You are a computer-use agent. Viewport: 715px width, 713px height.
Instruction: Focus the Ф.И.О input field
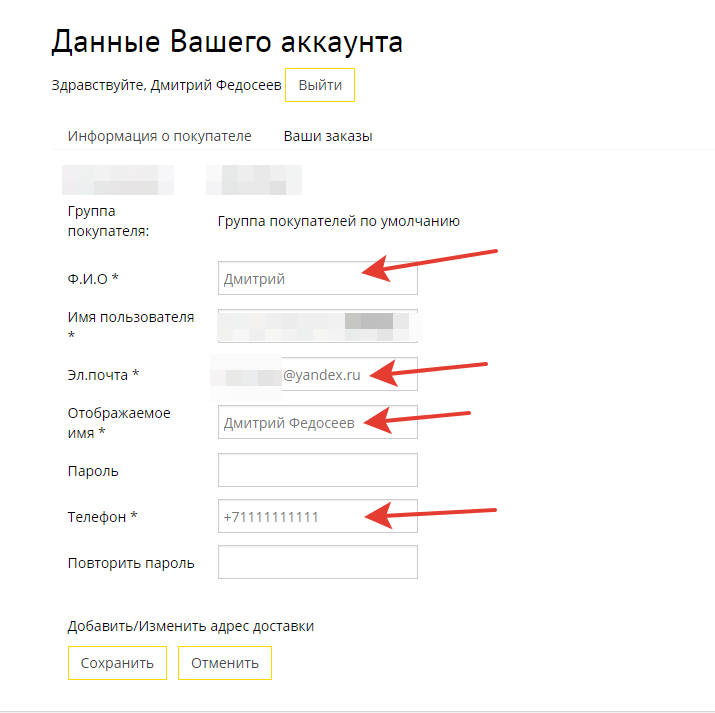click(x=318, y=278)
